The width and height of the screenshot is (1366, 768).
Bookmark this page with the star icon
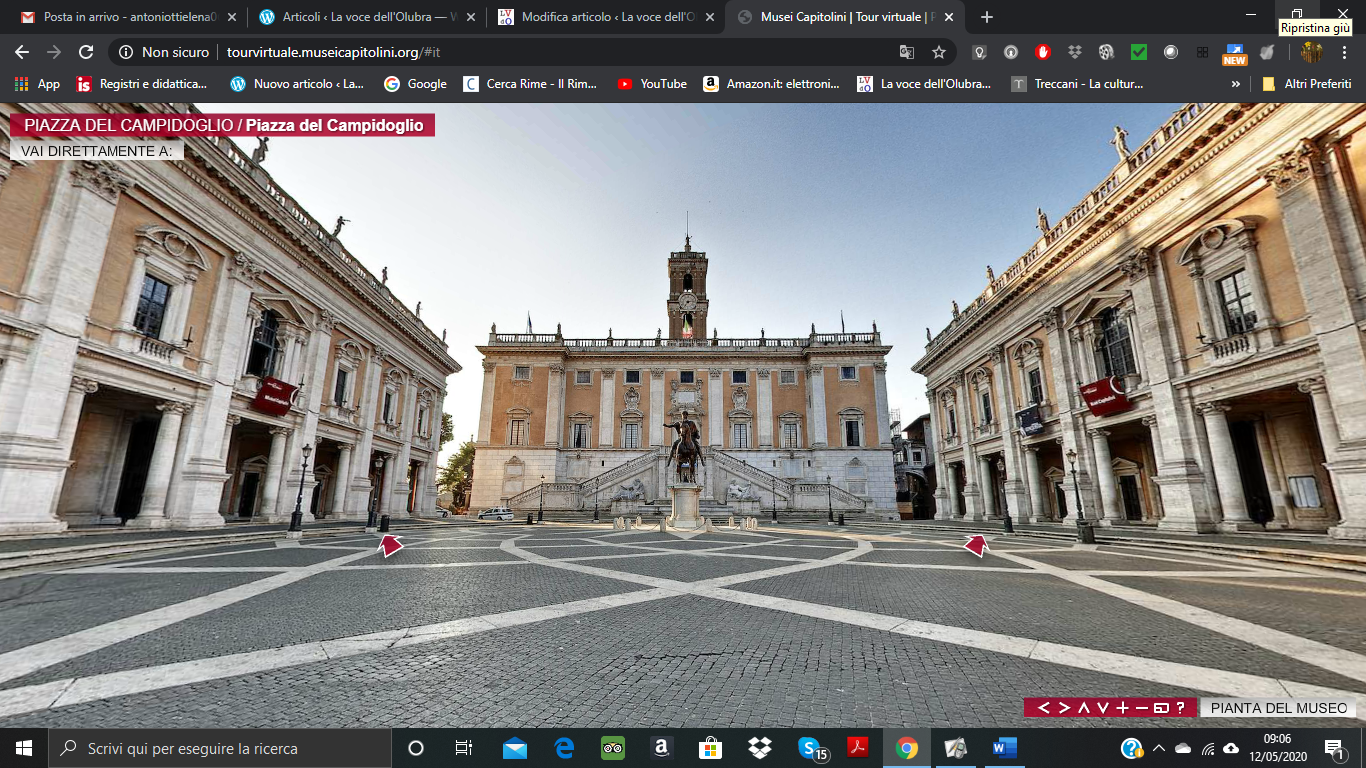[938, 52]
